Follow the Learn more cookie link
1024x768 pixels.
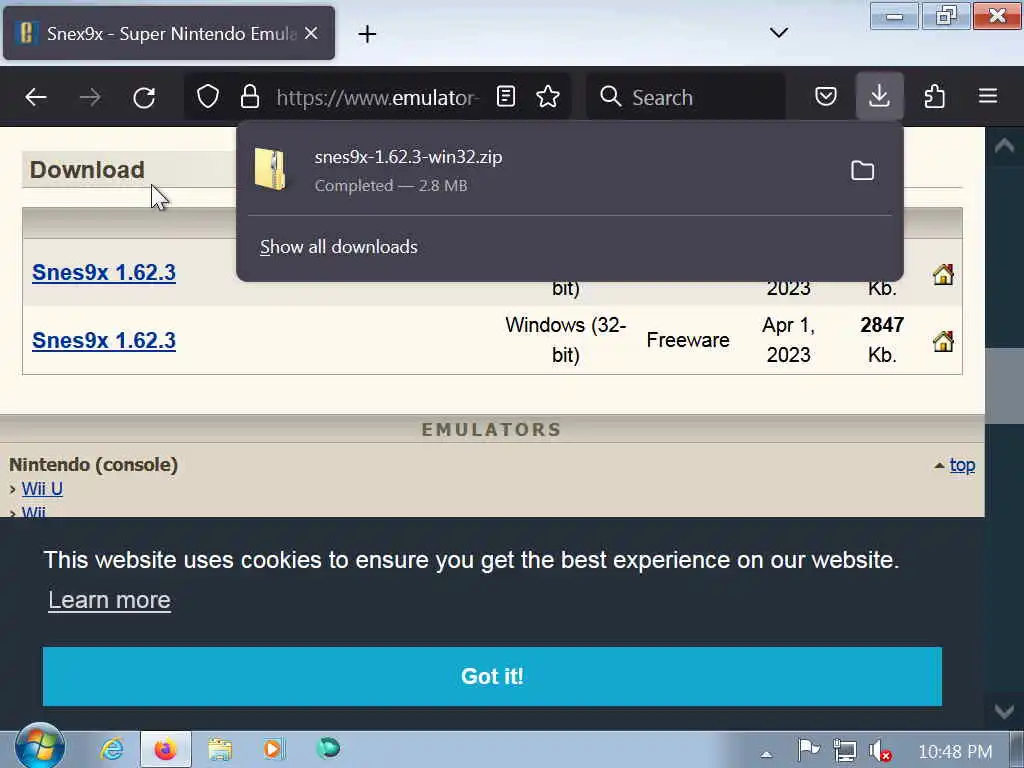pyautogui.click(x=110, y=600)
